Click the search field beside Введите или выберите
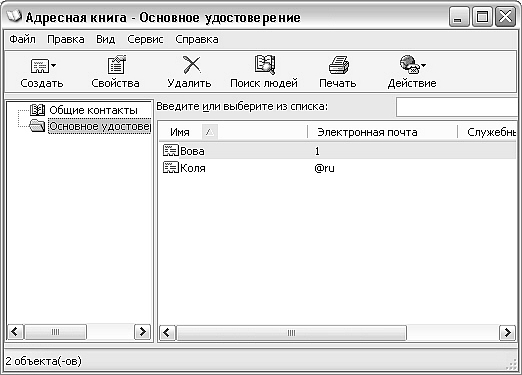 [x=457, y=107]
